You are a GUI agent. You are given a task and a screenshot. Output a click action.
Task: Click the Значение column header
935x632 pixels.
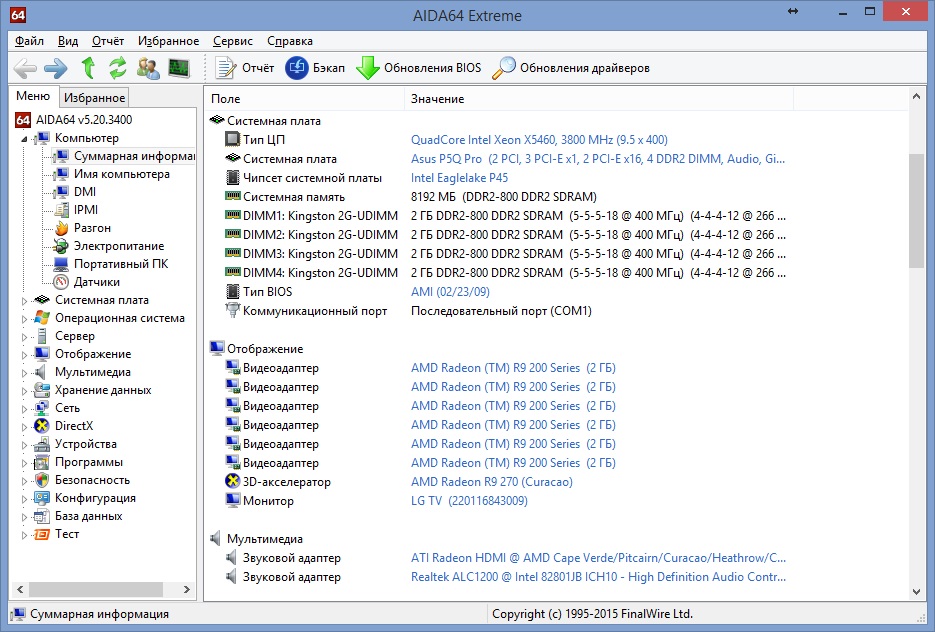tap(599, 99)
